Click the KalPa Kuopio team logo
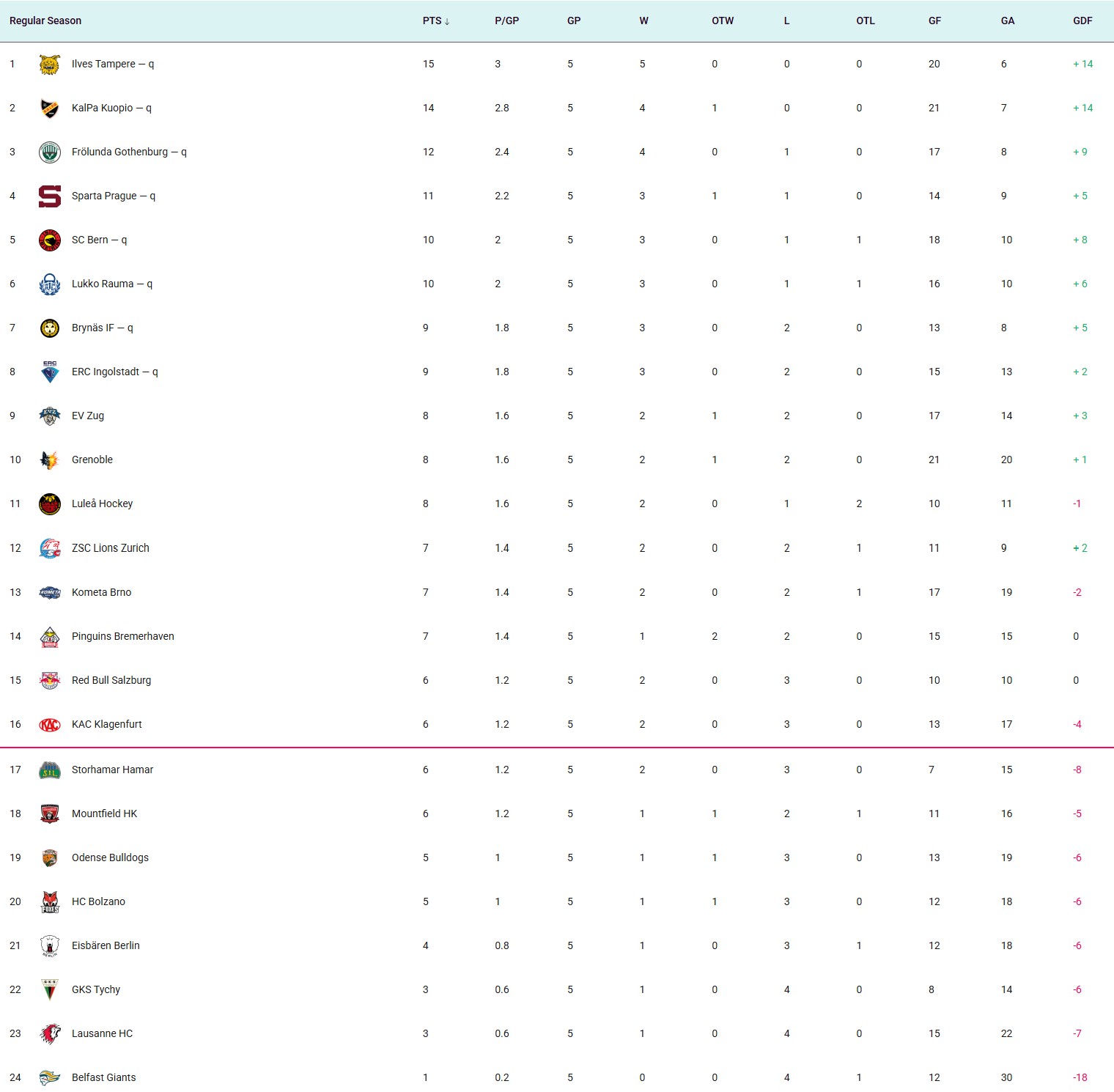Image resolution: width=1114 pixels, height=1092 pixels. click(x=50, y=108)
